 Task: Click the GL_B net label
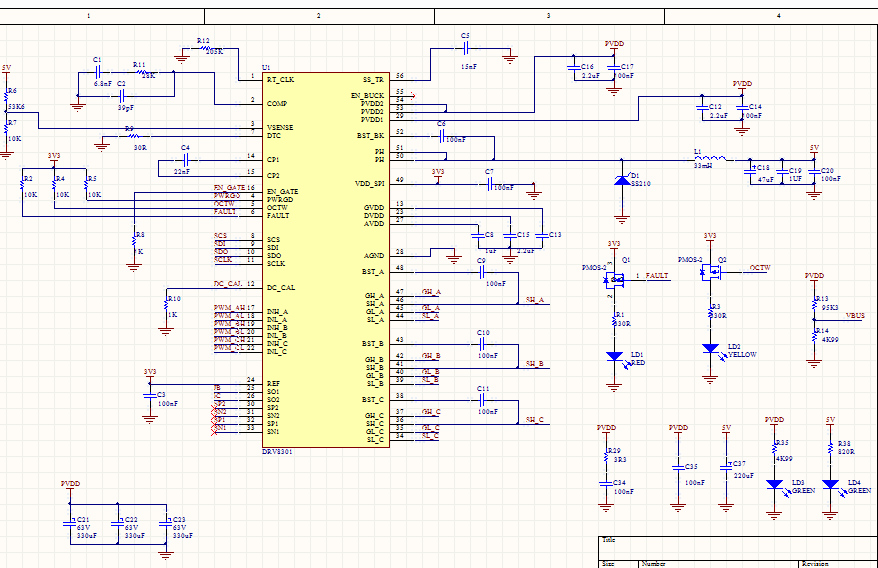431,371
